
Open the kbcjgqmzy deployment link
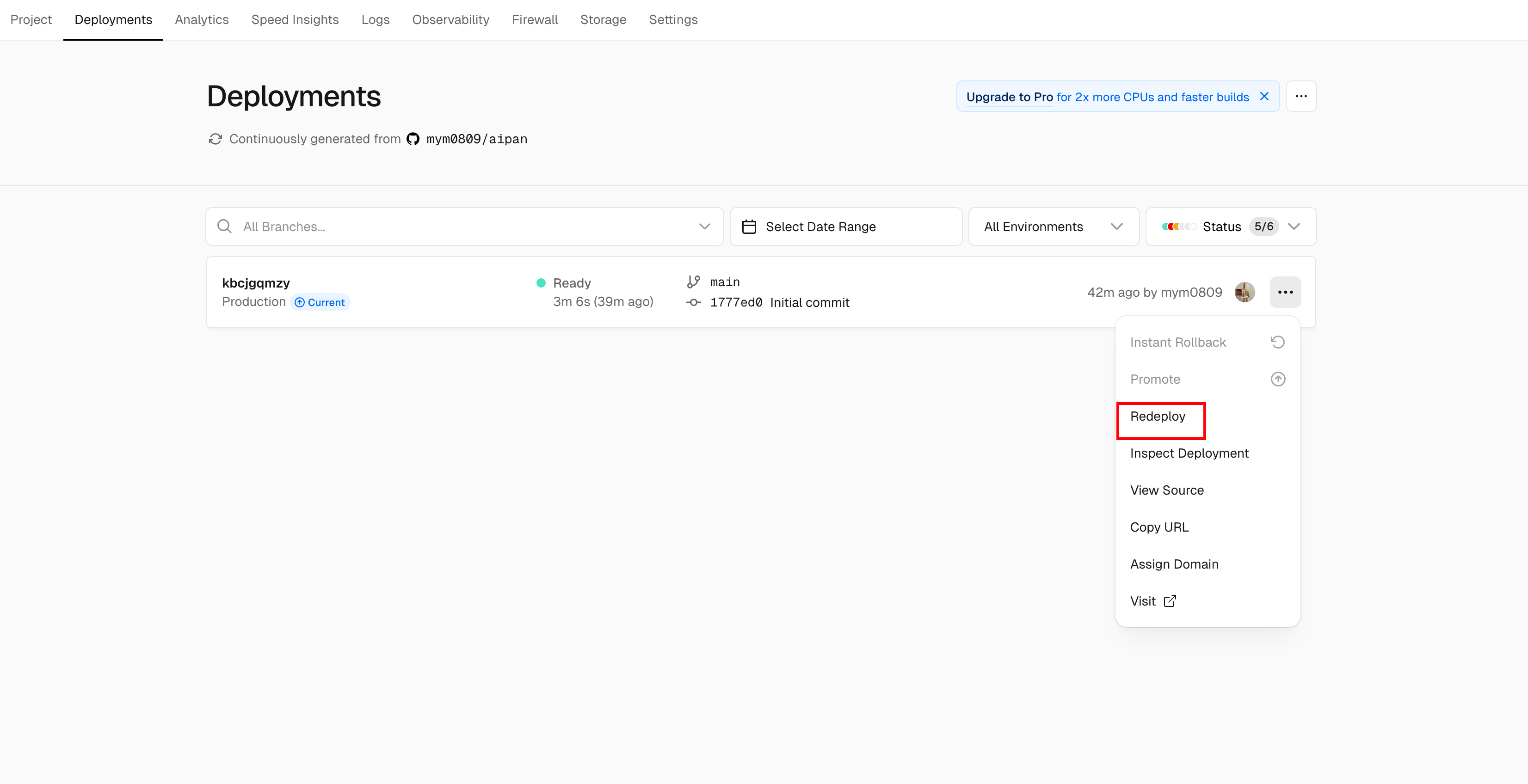pyautogui.click(x=256, y=283)
